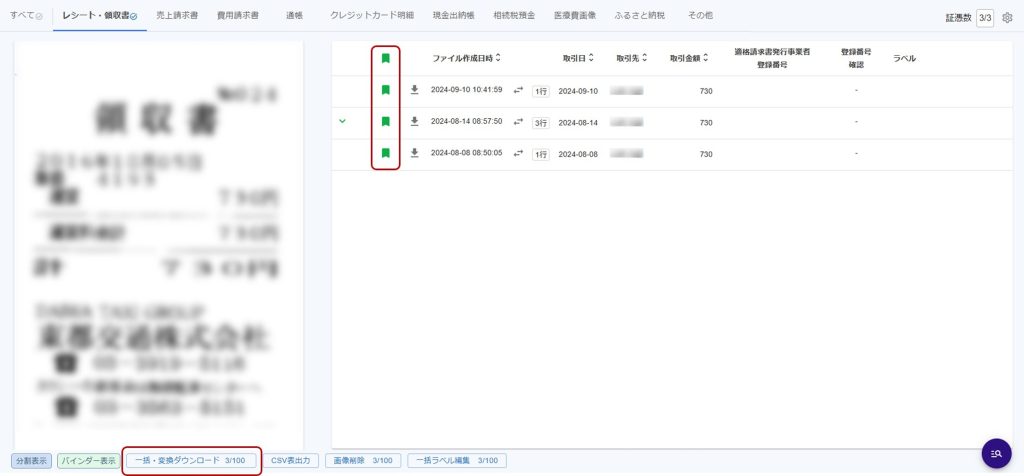Screen dimensions: 1024x476
Task: Open the purple search button at bottom right
Action: click(x=996, y=453)
